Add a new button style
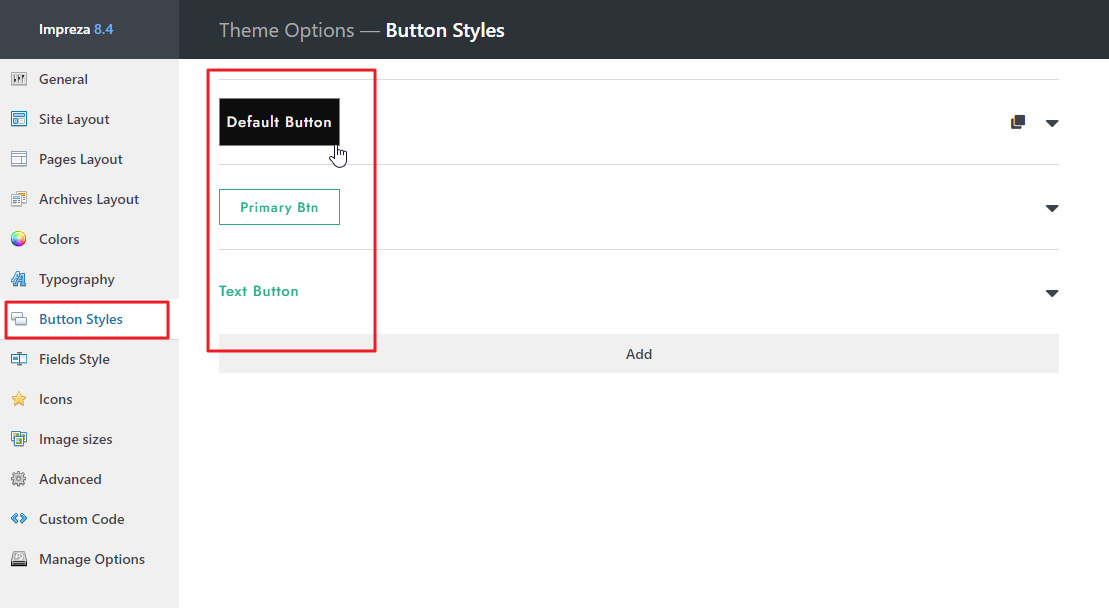Image resolution: width=1109 pixels, height=608 pixels. coord(639,353)
